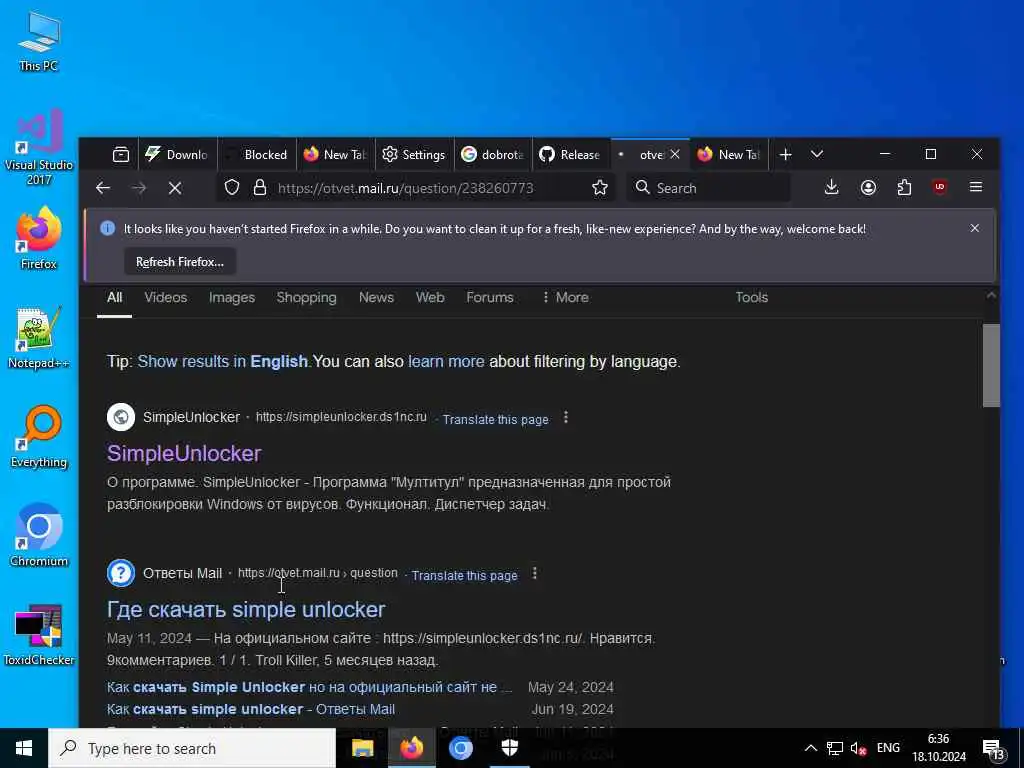This screenshot has height=768, width=1024.
Task: Go back with the browser back arrow
Action: pos(103,188)
